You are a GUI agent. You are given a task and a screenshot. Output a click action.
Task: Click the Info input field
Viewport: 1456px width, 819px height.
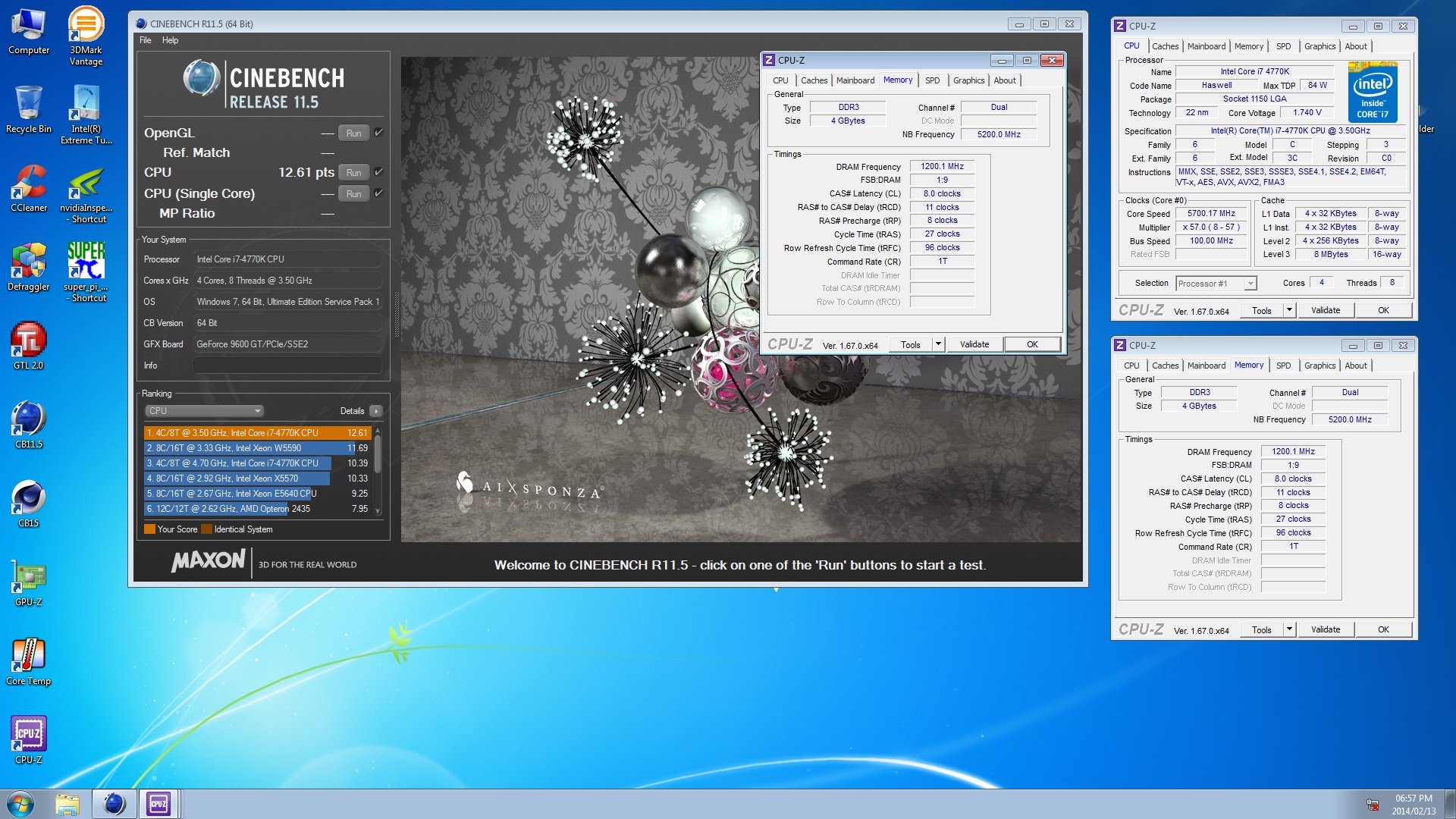point(287,366)
